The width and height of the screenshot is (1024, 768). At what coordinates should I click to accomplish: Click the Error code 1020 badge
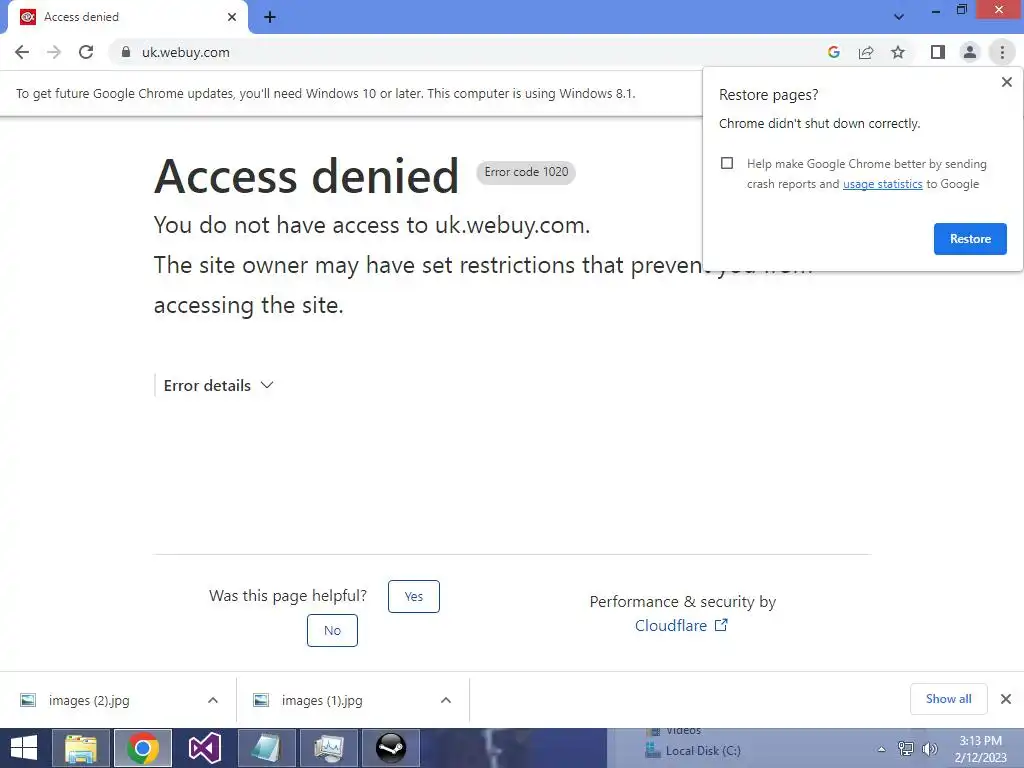pos(526,172)
